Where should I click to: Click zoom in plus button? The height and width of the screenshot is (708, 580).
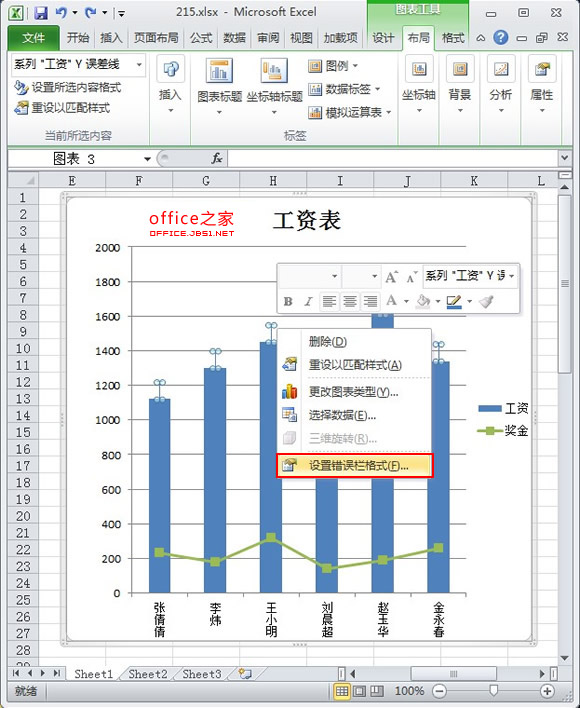(547, 691)
